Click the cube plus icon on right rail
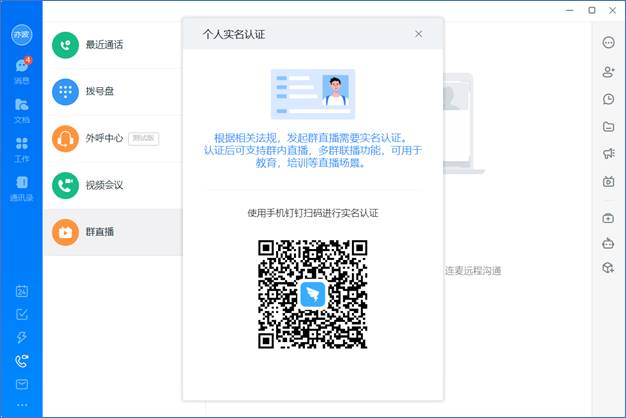626x418 pixels. 608,267
